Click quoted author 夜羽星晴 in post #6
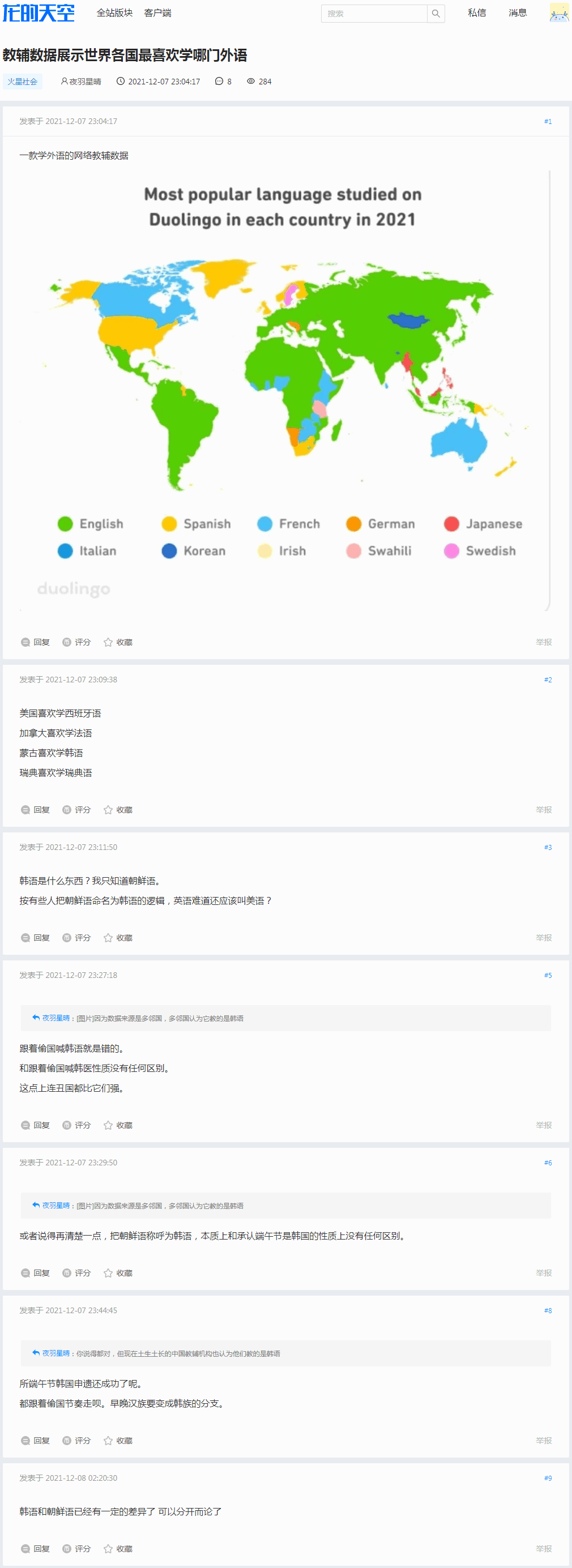572x1568 pixels. (x=56, y=1205)
